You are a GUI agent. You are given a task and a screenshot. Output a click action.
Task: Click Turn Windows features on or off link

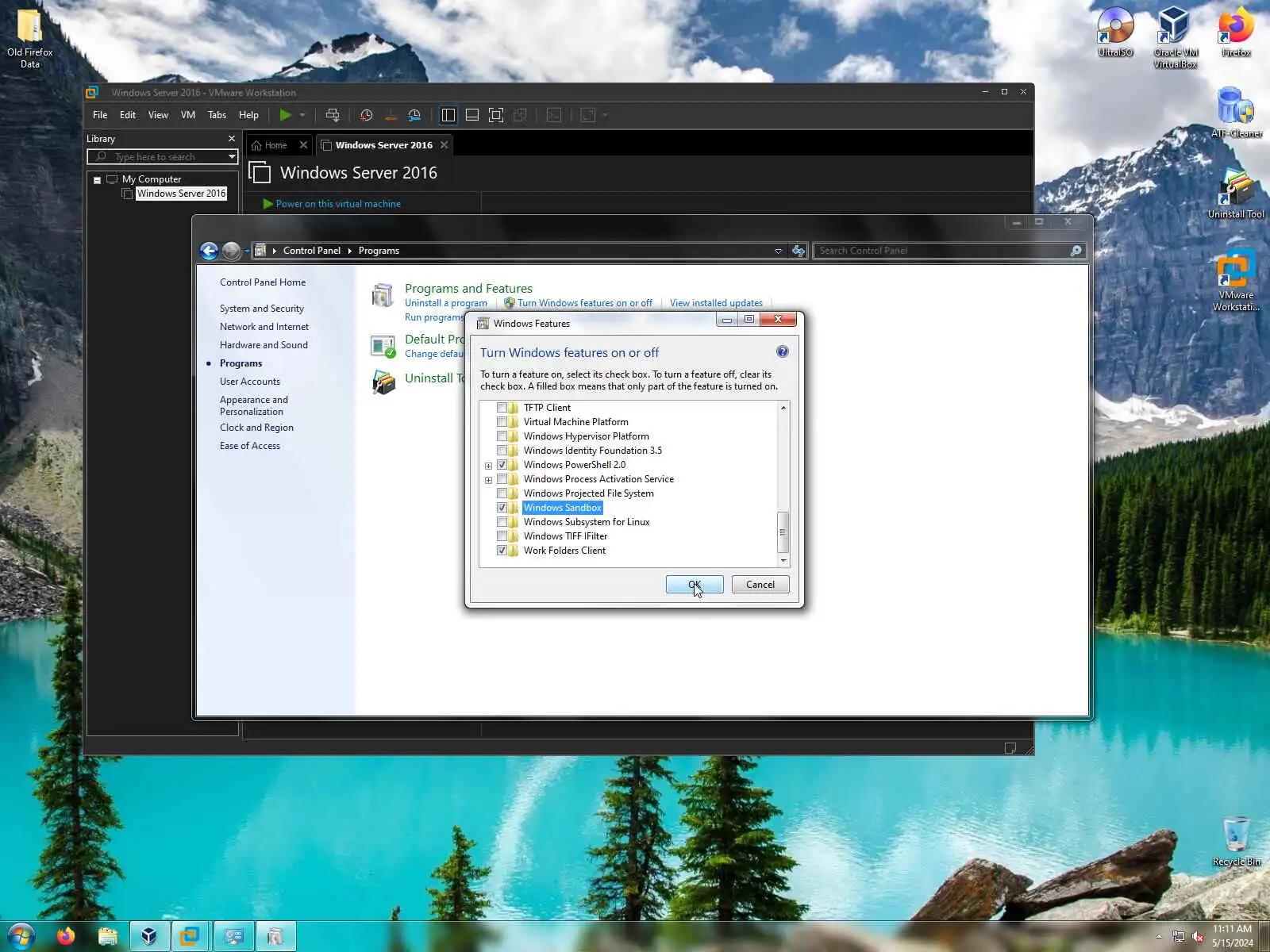[585, 303]
